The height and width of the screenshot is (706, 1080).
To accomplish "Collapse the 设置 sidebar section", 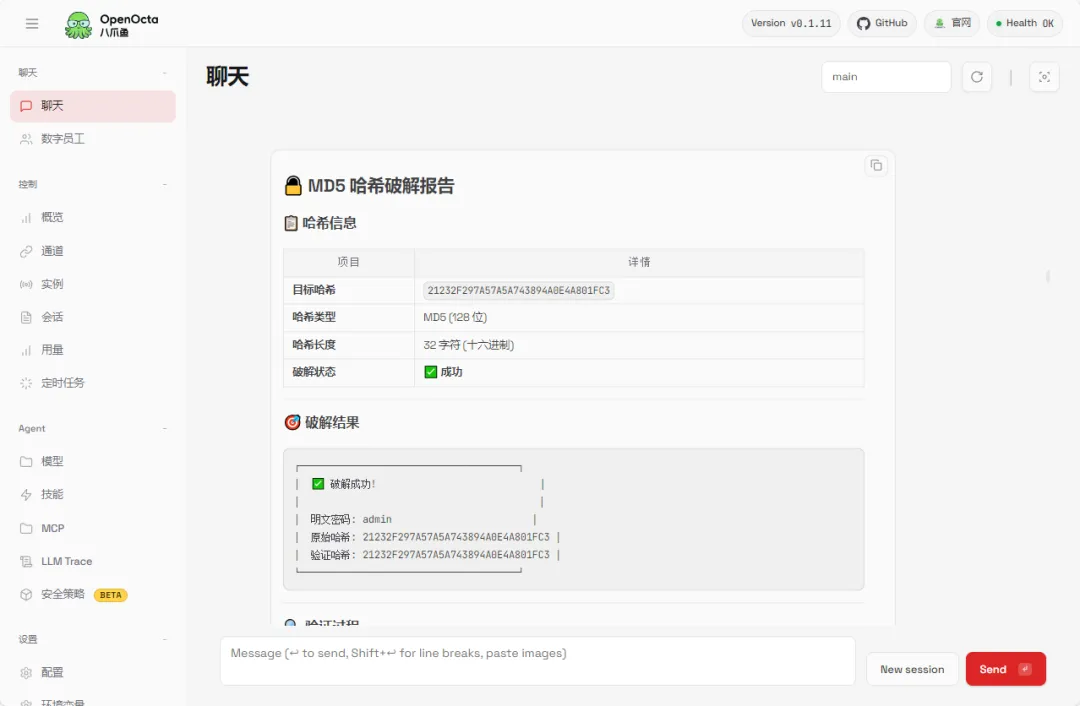I will pos(165,640).
